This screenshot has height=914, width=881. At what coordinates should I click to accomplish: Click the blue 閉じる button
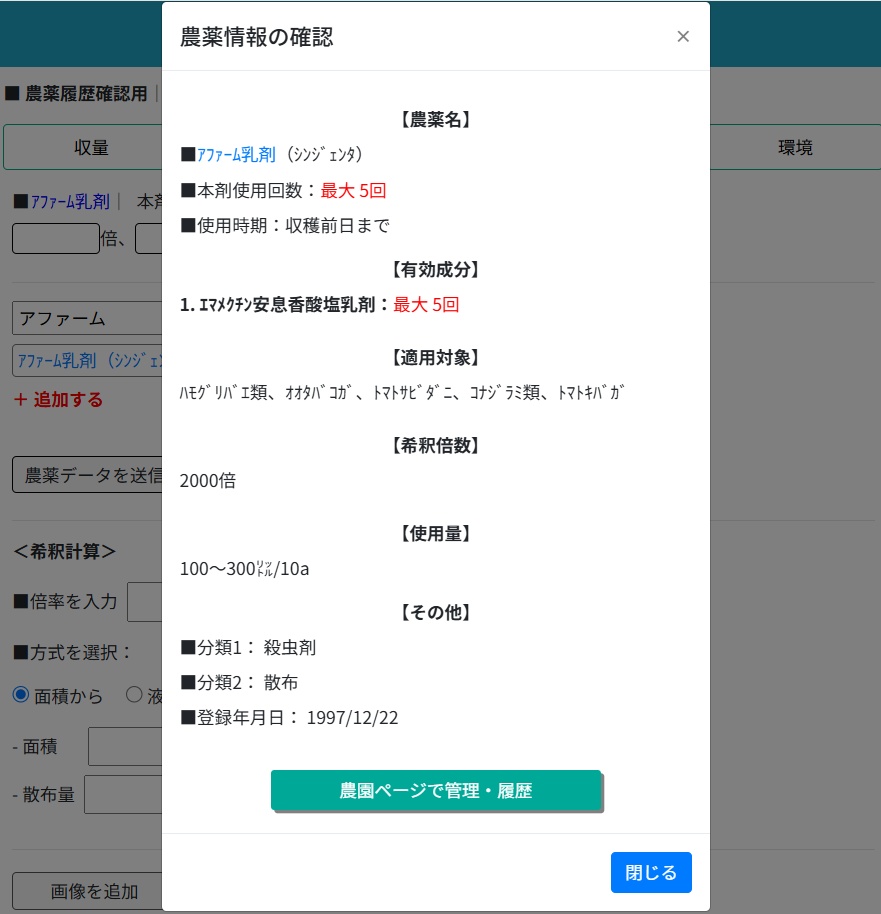(651, 872)
